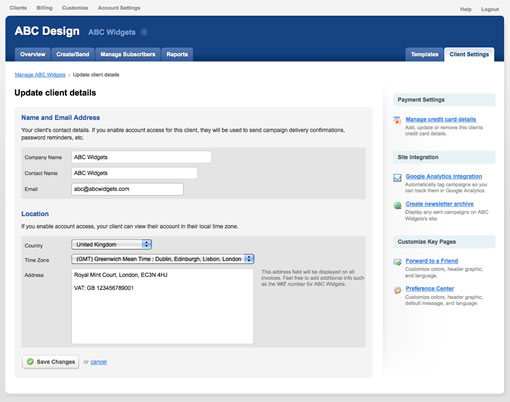Click the small icon next to ABC Widgets header
This screenshot has width=510, height=402.
point(144,32)
